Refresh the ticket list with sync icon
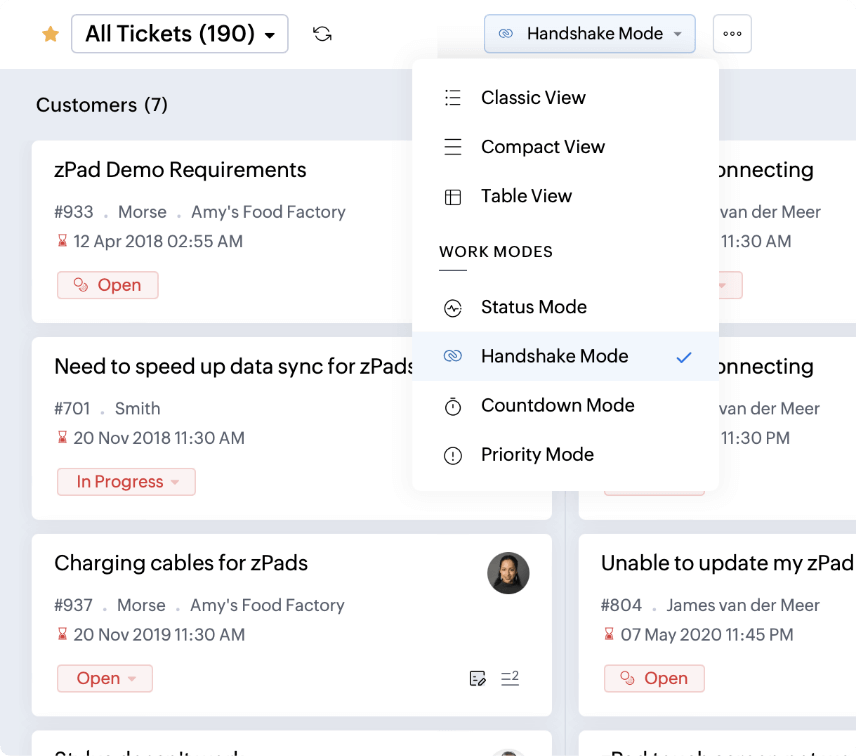Viewport: 856px width, 756px height. tap(322, 34)
